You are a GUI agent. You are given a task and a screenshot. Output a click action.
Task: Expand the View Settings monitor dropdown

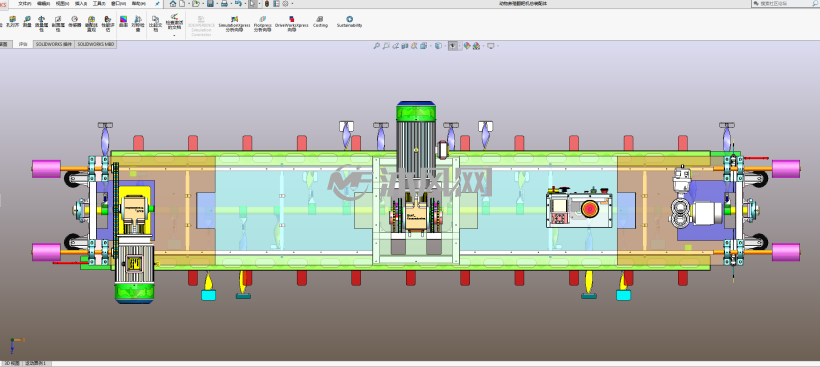(498, 46)
